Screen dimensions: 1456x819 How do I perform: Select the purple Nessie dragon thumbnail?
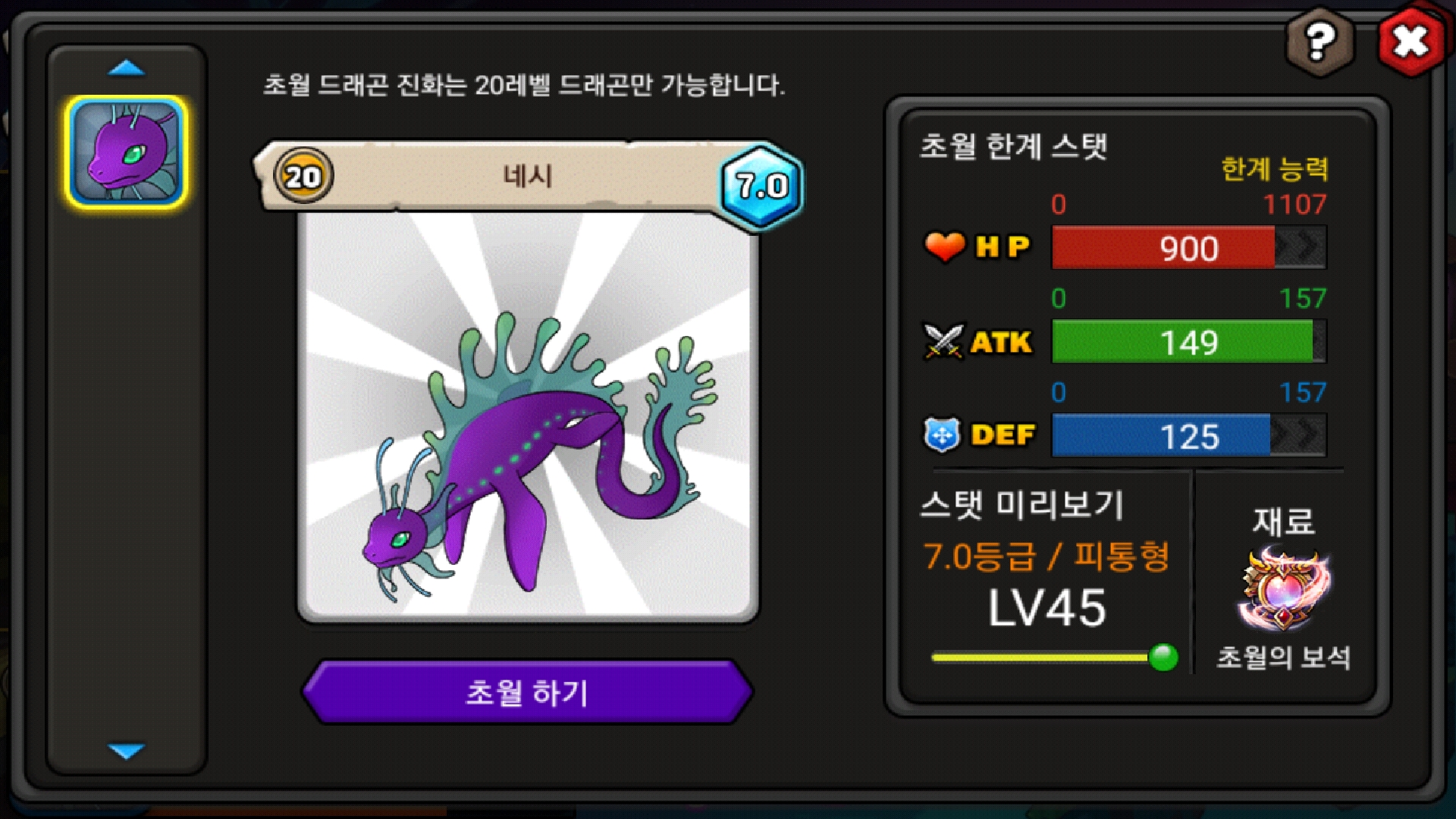pyautogui.click(x=126, y=152)
